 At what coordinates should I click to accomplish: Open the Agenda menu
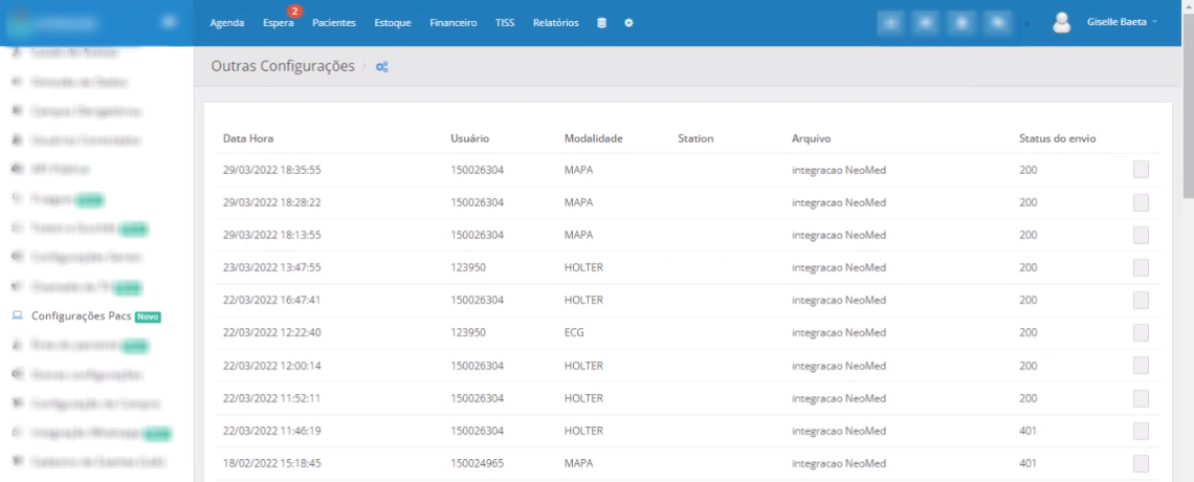[227, 23]
